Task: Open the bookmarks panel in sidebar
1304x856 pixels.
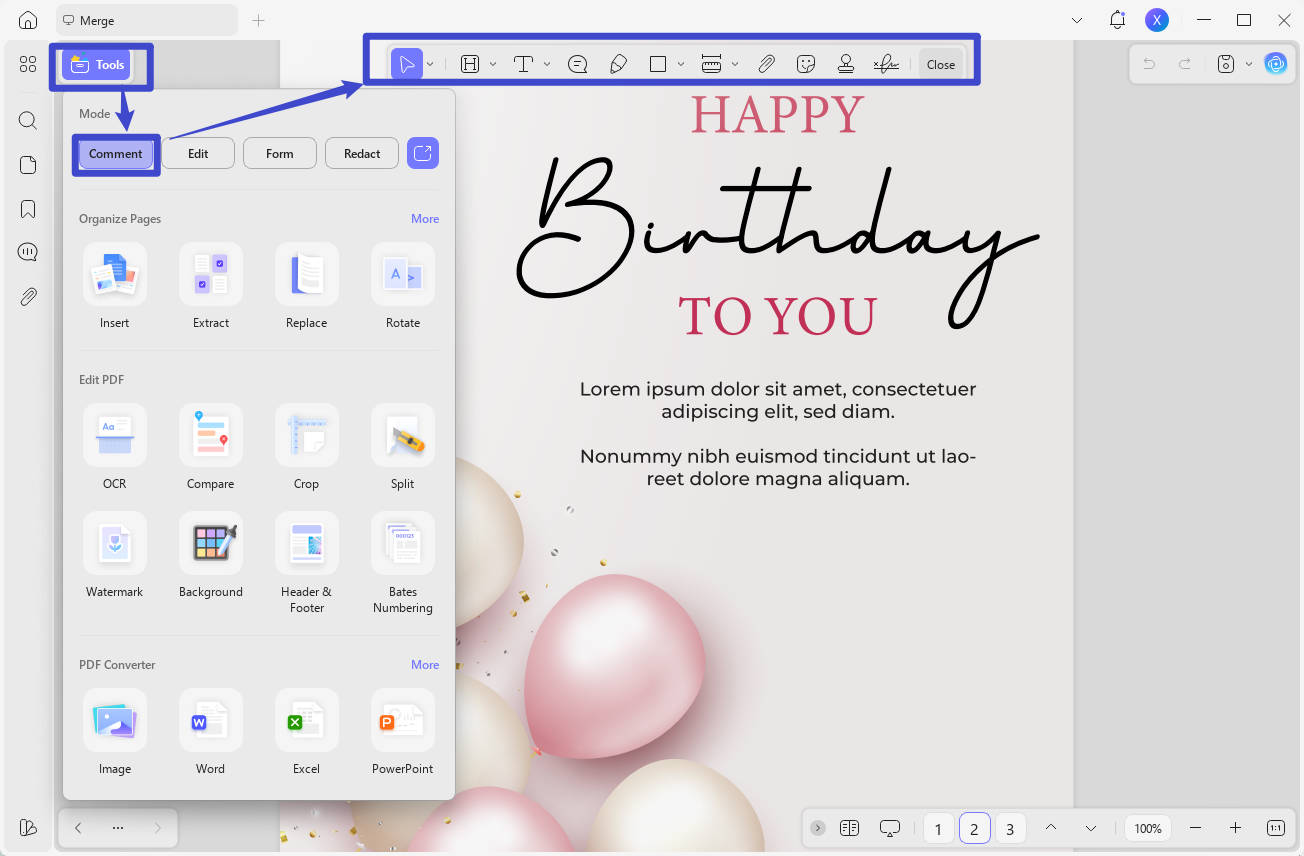Action: pyautogui.click(x=28, y=209)
